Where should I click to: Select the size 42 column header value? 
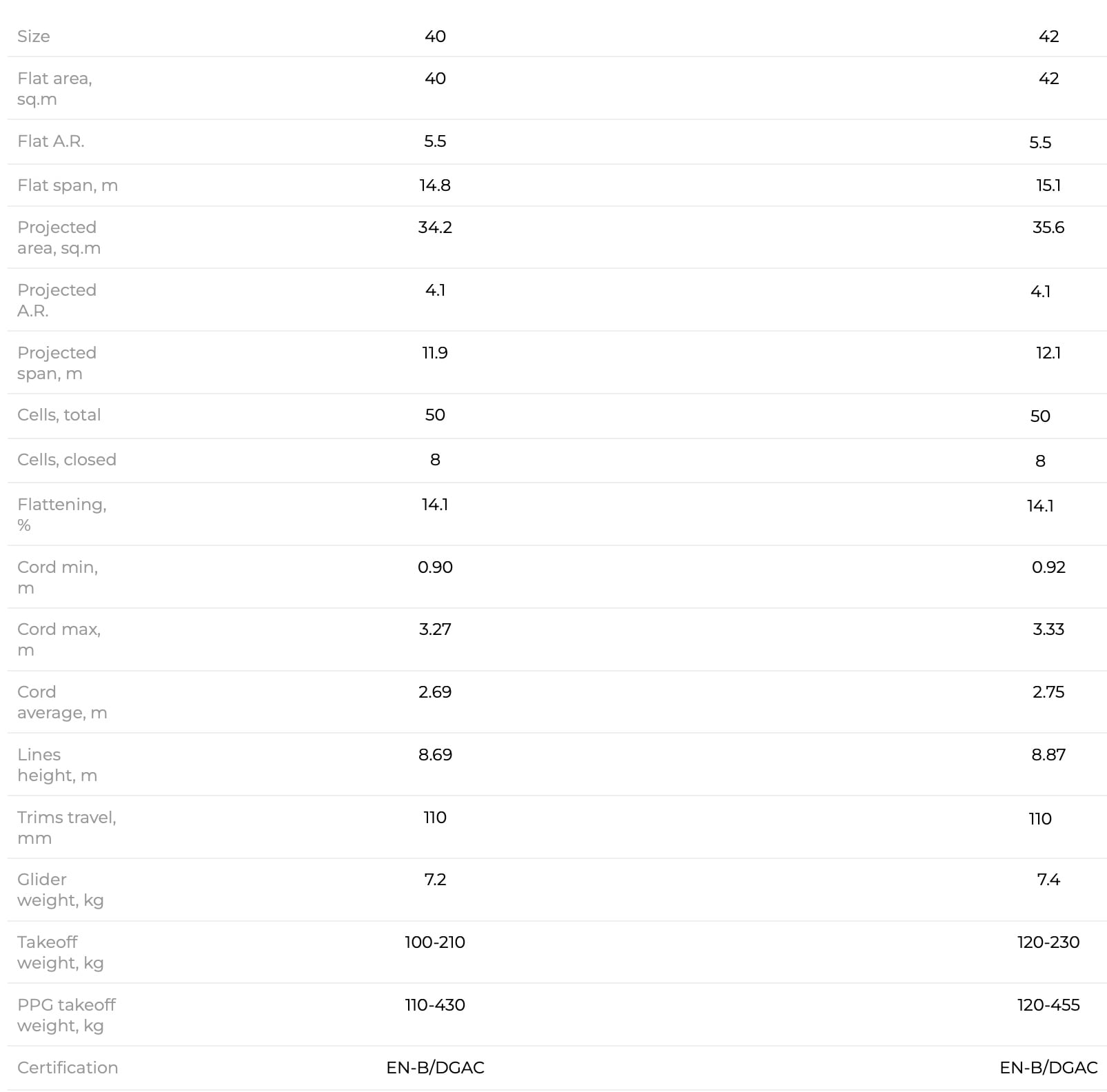click(x=1048, y=37)
